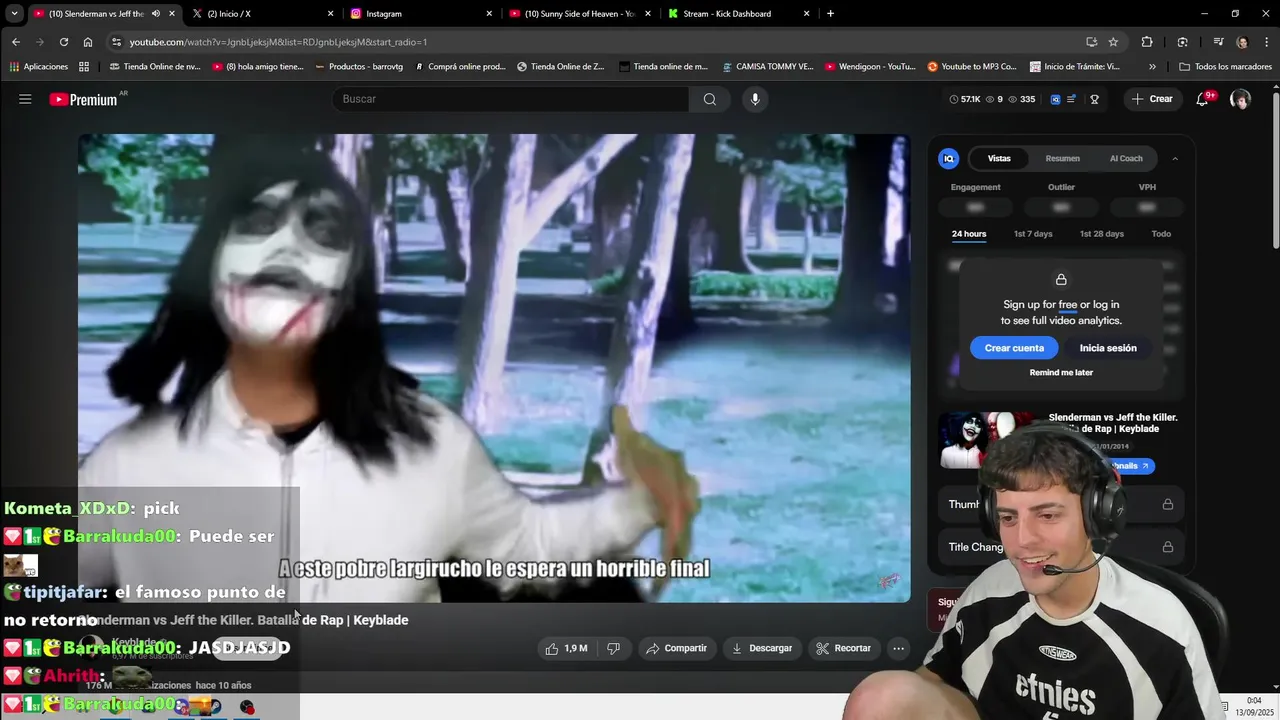Click the YouTube Premium logo
The image size is (1280, 720).
[85, 99]
